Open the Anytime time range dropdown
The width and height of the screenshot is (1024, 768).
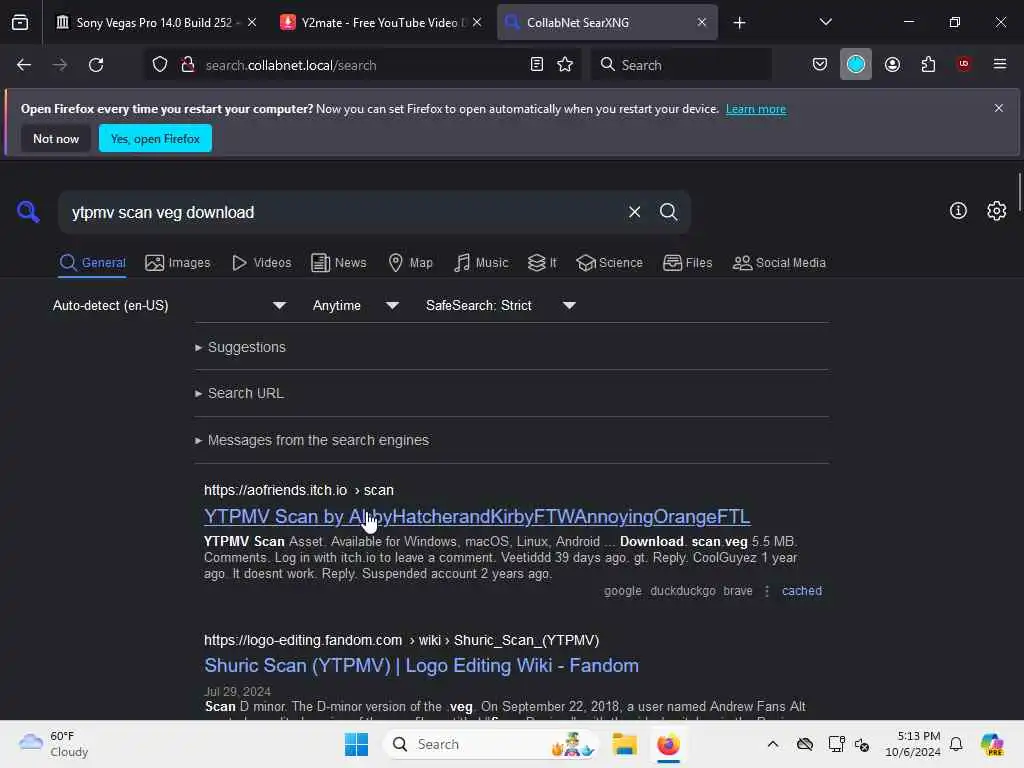click(x=355, y=305)
